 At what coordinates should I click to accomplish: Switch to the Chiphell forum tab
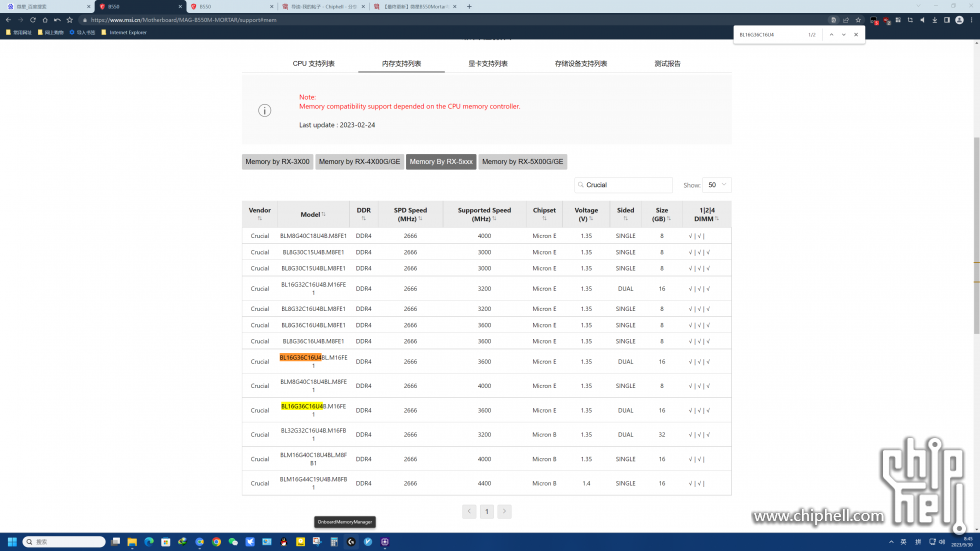coord(323,7)
